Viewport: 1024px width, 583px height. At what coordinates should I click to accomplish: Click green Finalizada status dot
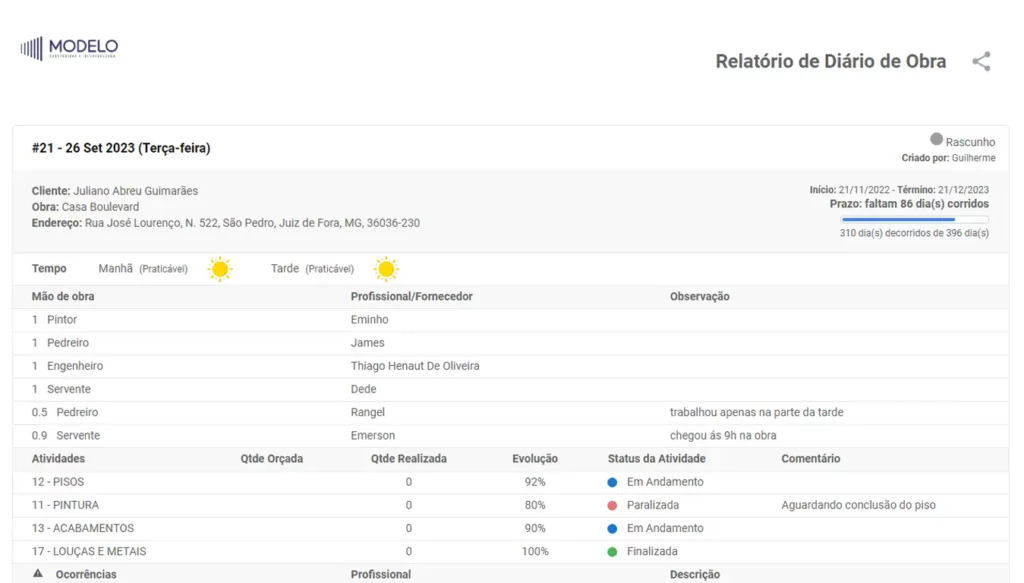(612, 551)
